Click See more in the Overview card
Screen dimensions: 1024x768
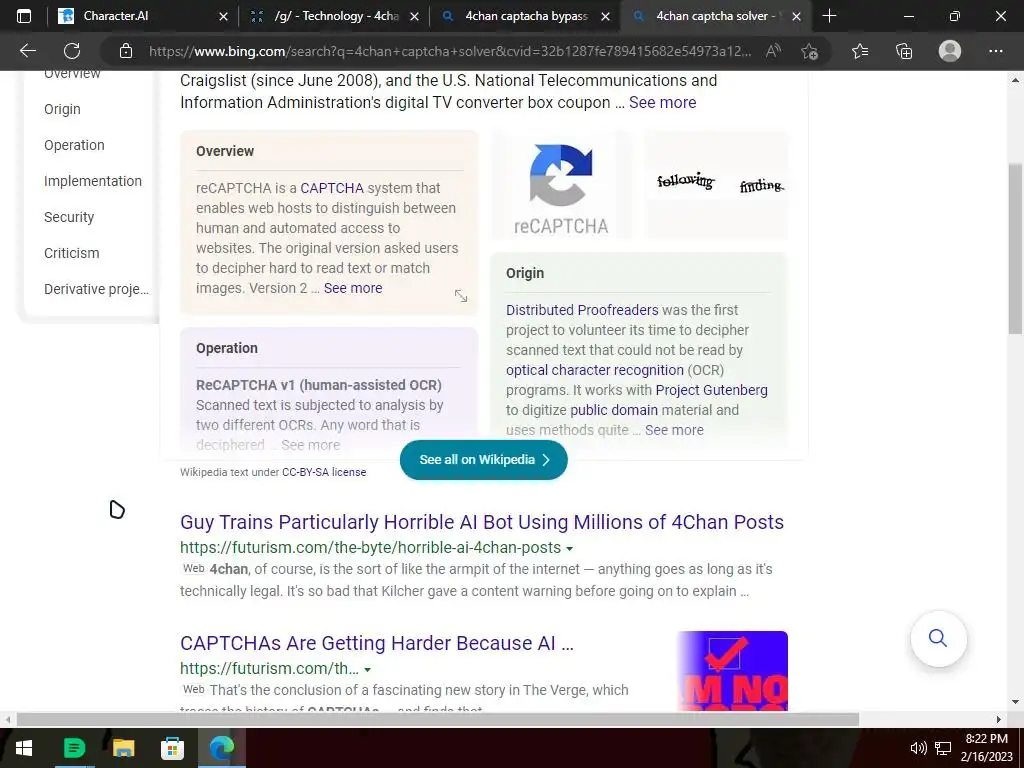point(353,288)
